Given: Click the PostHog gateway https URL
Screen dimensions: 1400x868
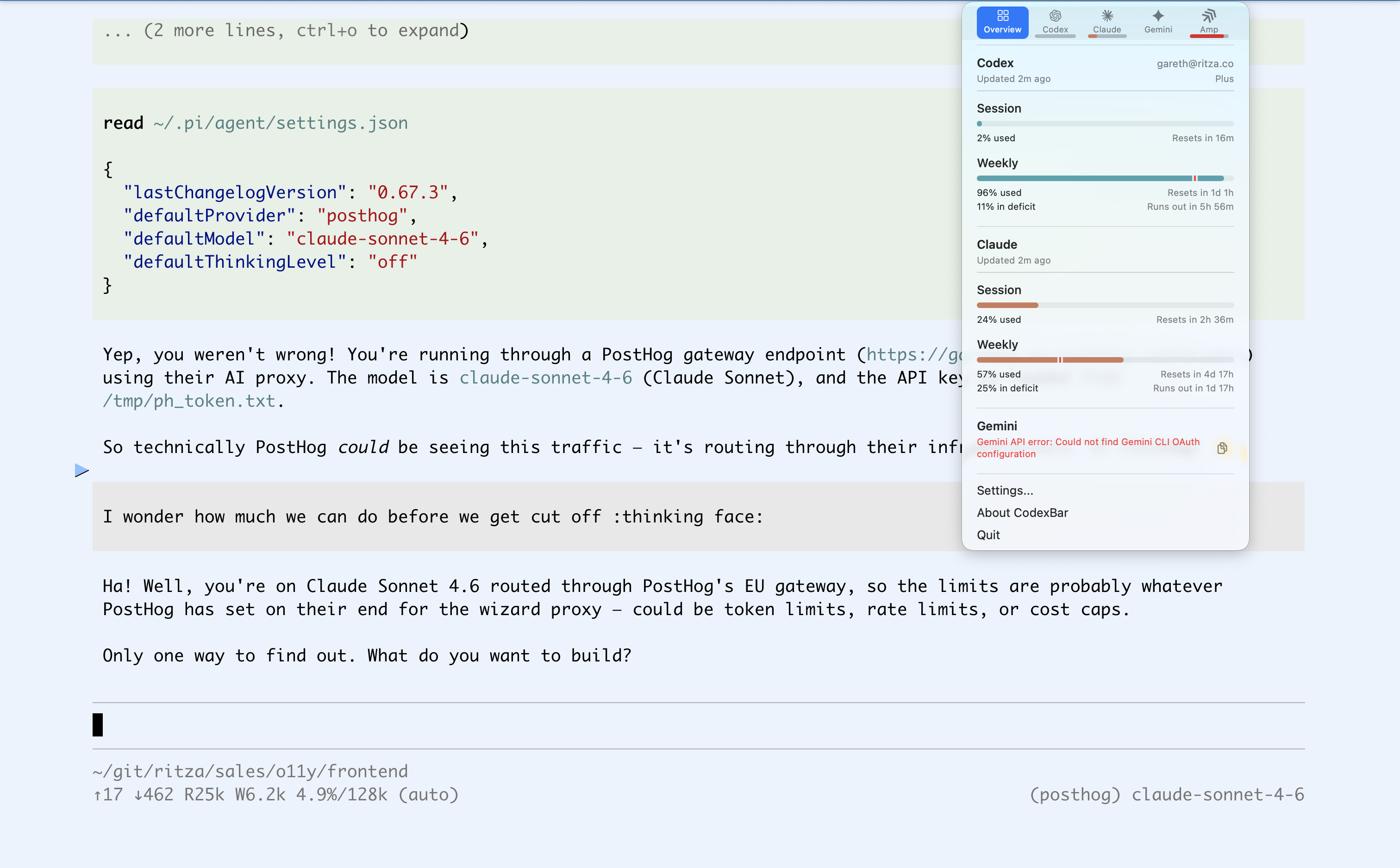Looking at the screenshot, I should pyautogui.click(x=913, y=354).
